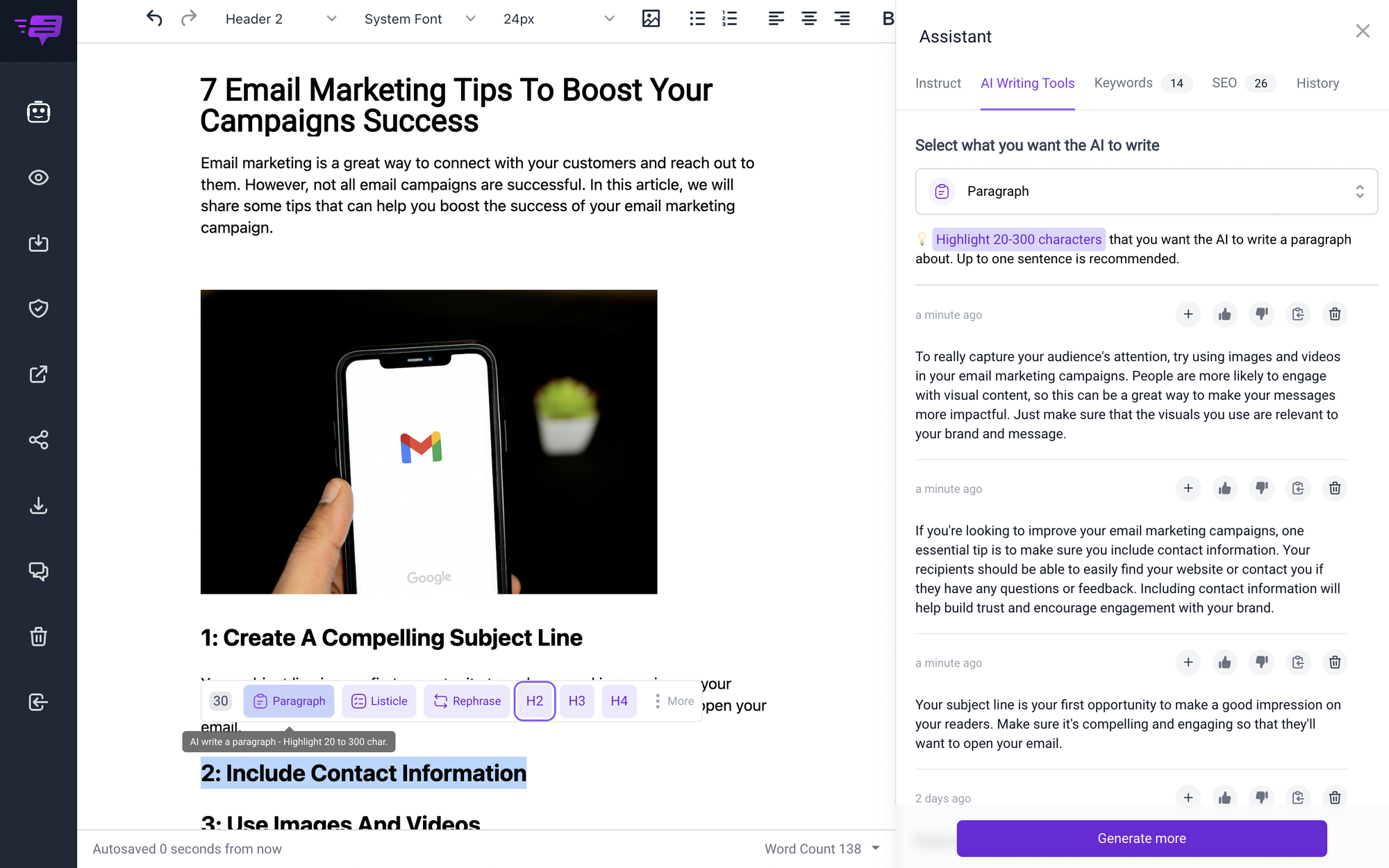1389x868 pixels.
Task: Click the unordered list icon
Action: pyautogui.click(x=697, y=19)
